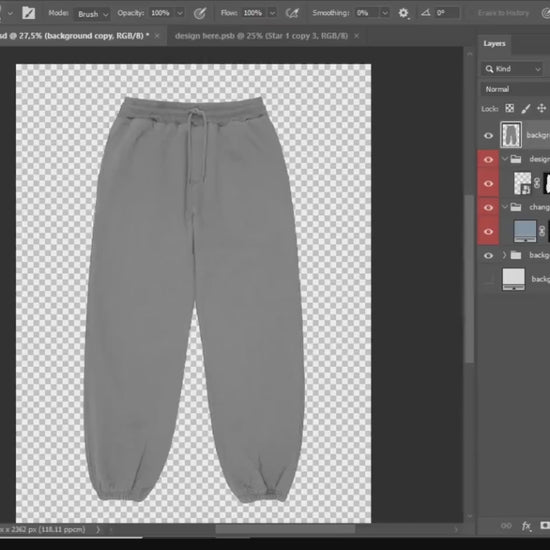550x550 pixels.
Task: Switch to the design here.psb tab
Action: pyautogui.click(x=261, y=36)
